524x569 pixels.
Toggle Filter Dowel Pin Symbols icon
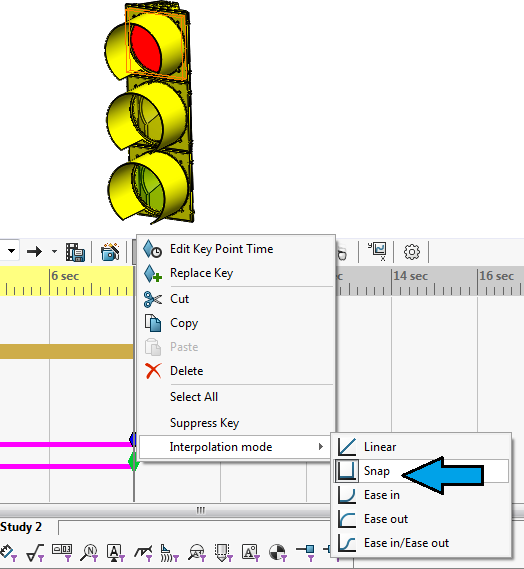[277, 553]
